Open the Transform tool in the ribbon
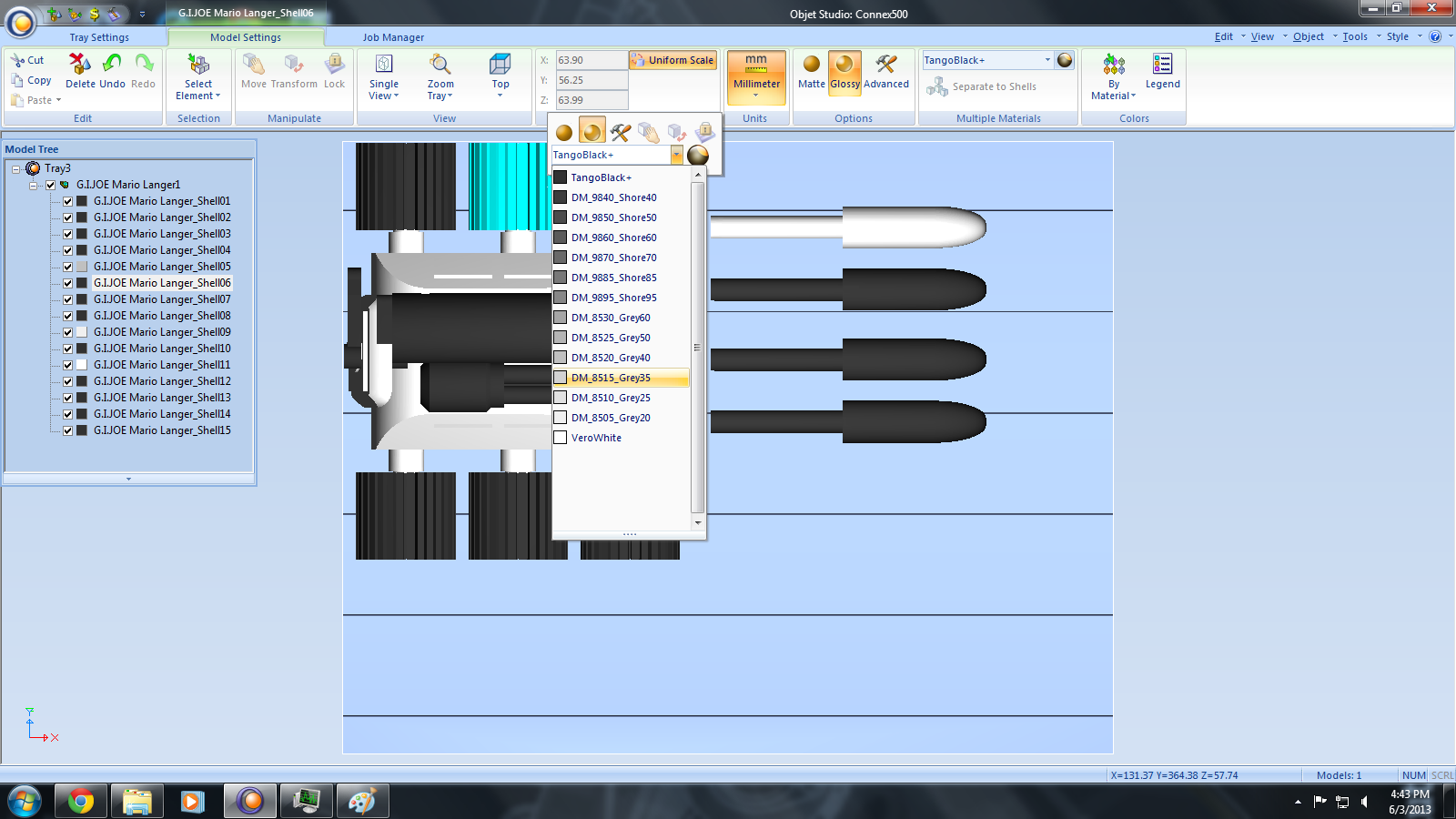 [293, 64]
